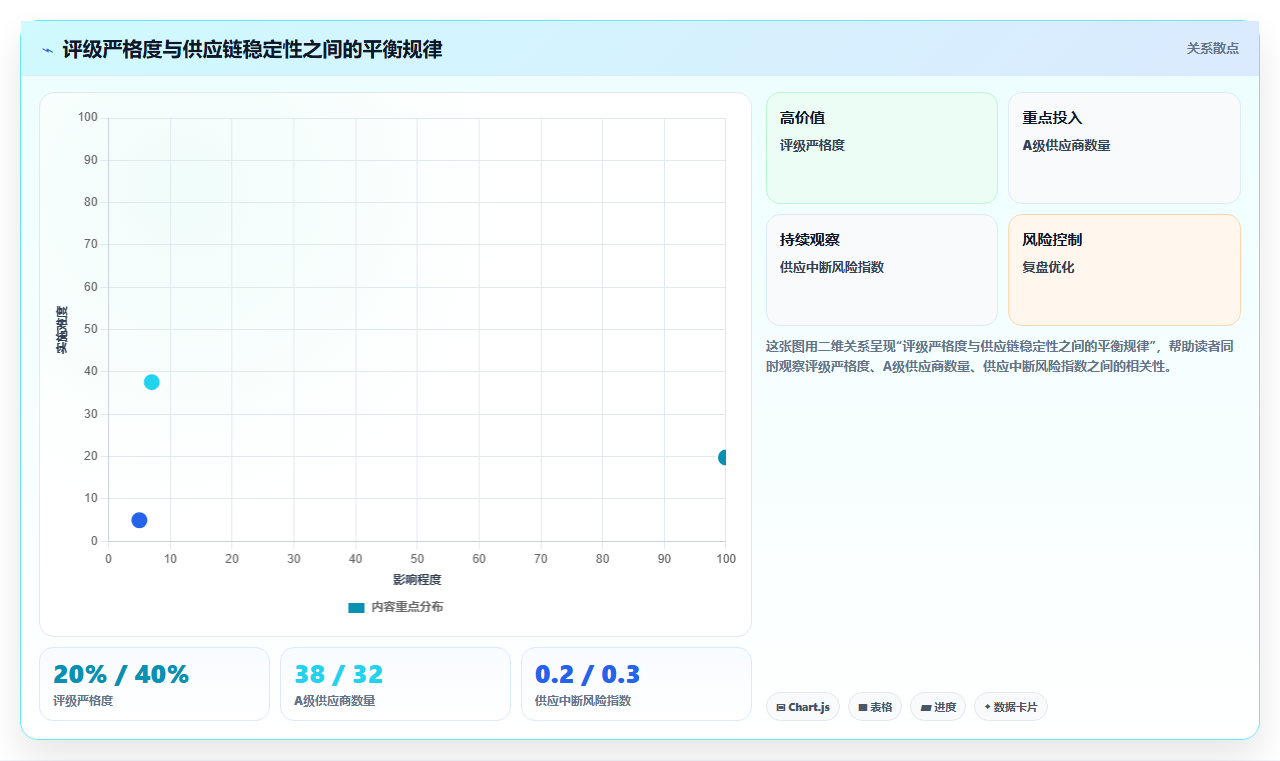Screen dimensions: 1280x761
Task: Click the lightning icon beside the title
Action: 47,50
